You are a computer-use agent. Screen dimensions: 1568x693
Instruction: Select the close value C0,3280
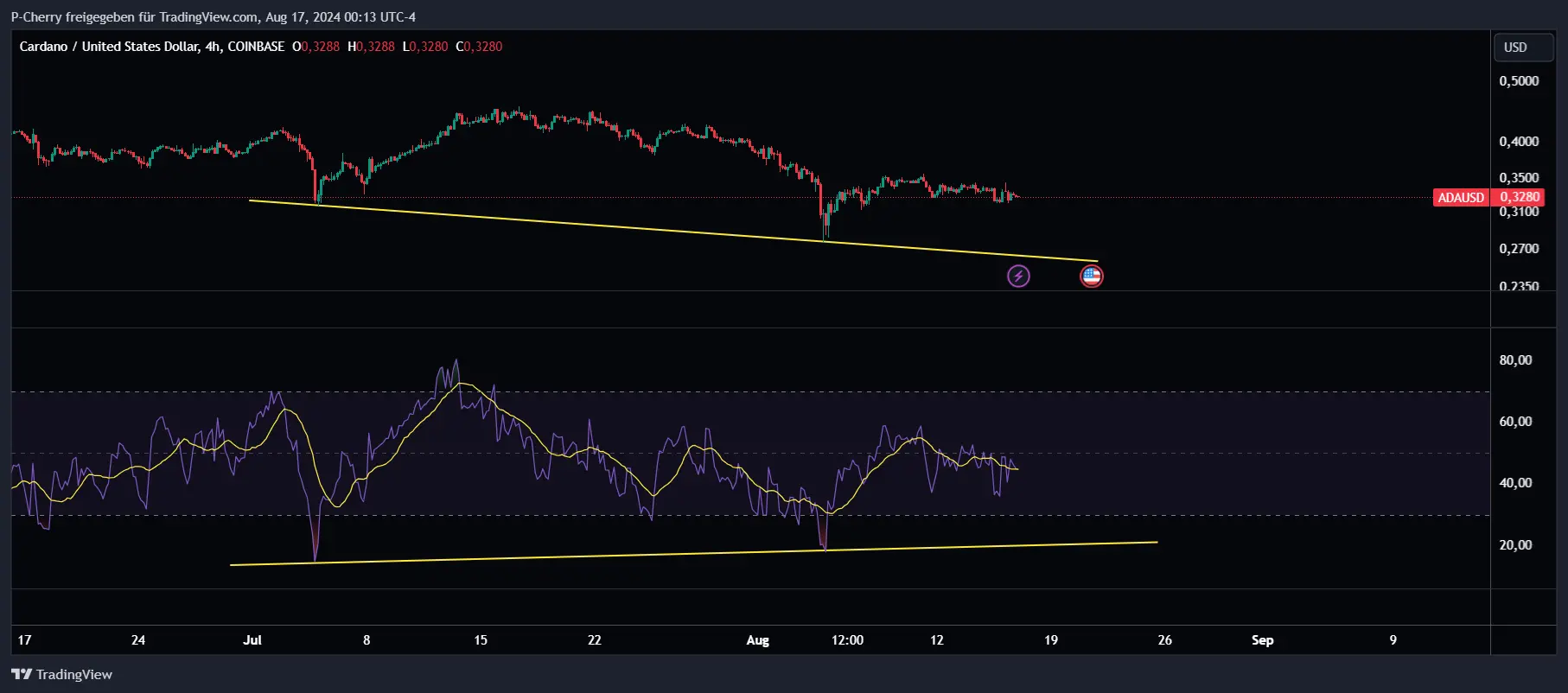point(479,47)
